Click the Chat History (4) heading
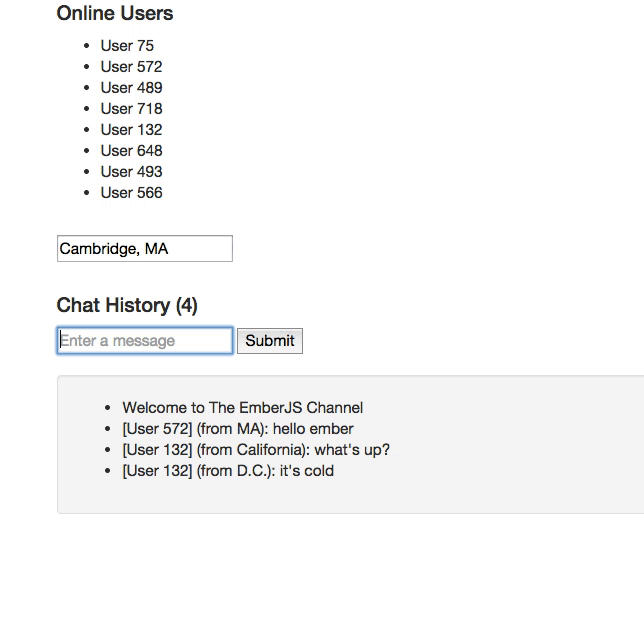 click(127, 306)
